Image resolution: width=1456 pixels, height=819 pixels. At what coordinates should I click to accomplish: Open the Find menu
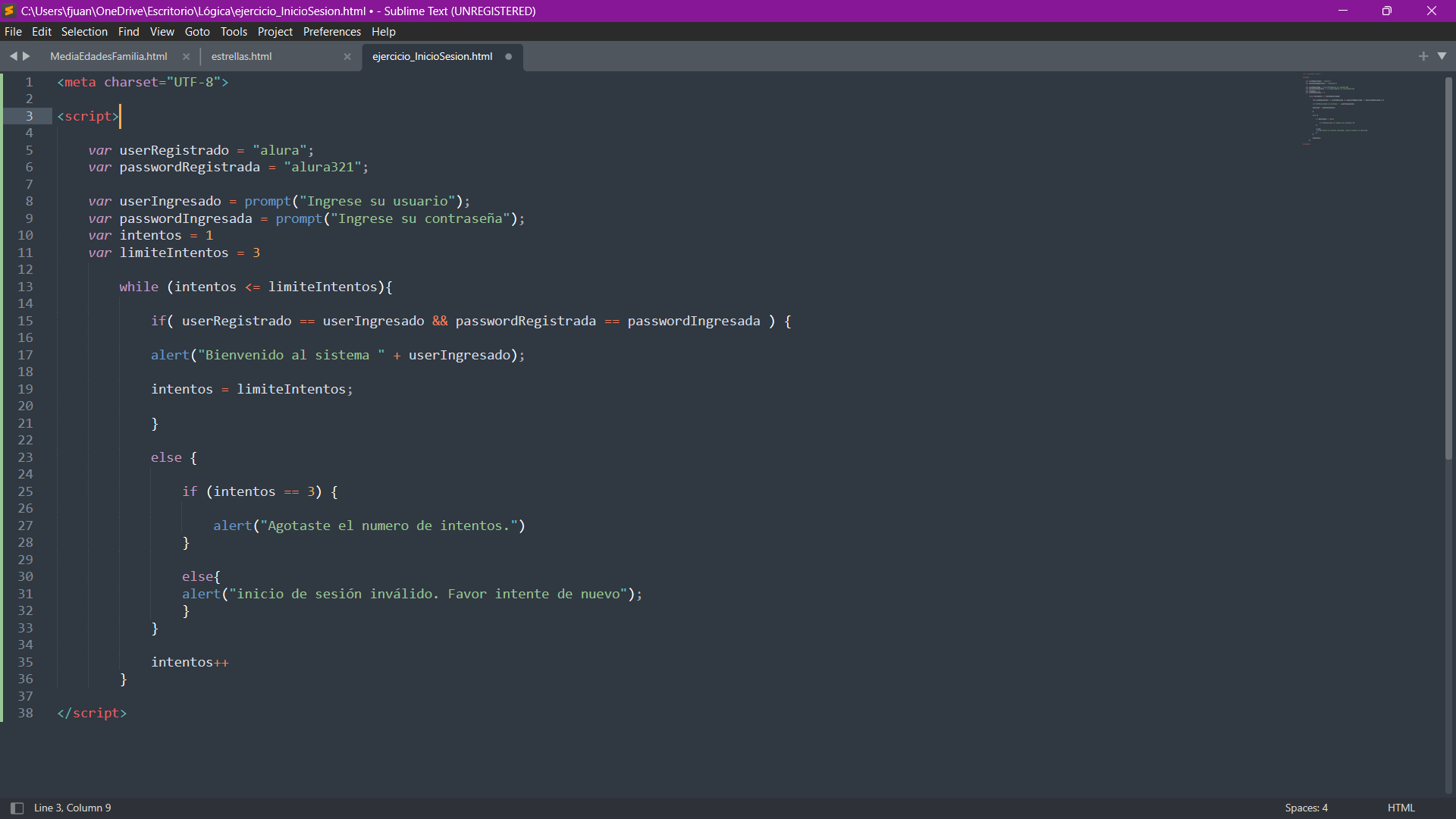[128, 32]
